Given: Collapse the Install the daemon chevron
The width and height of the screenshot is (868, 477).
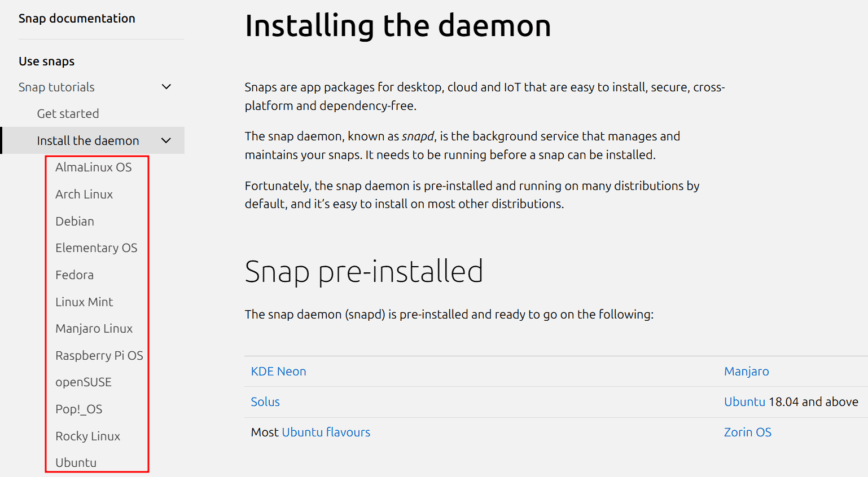Looking at the screenshot, I should click(x=166, y=141).
